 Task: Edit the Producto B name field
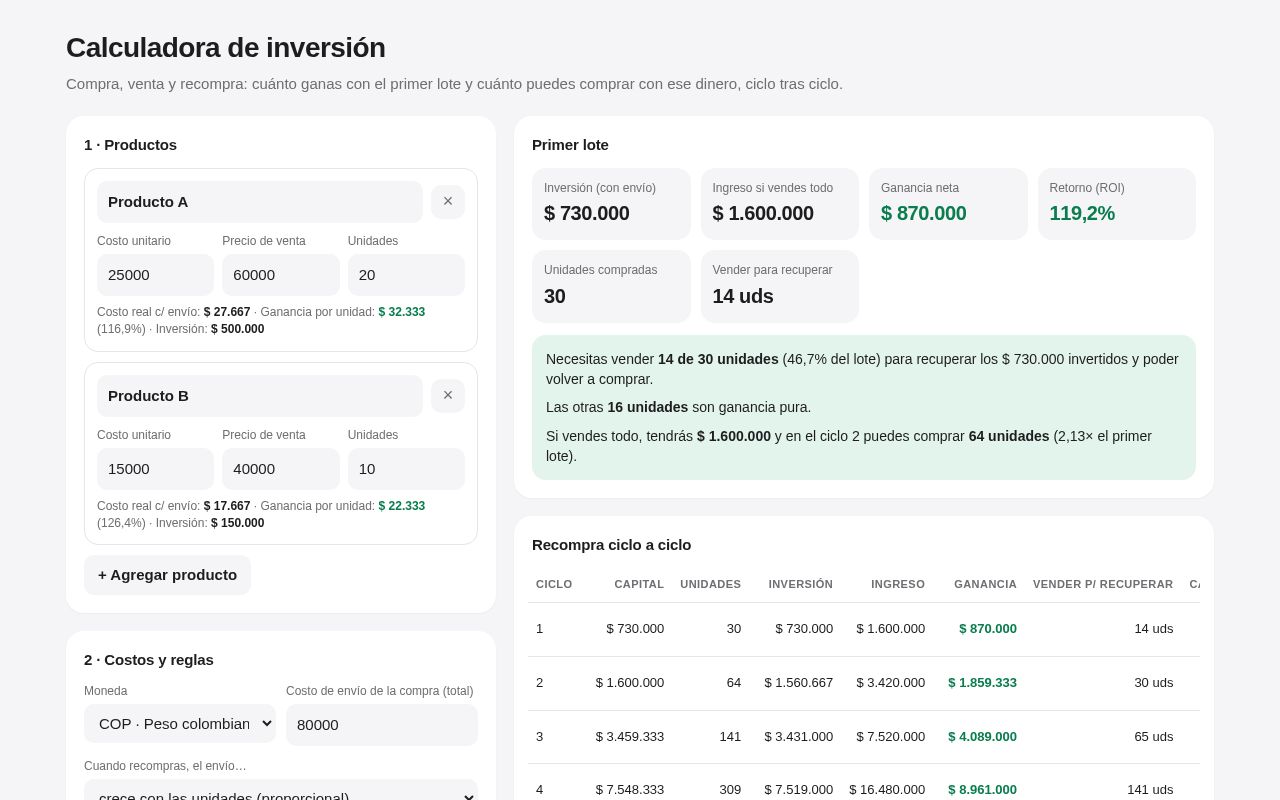click(x=260, y=396)
